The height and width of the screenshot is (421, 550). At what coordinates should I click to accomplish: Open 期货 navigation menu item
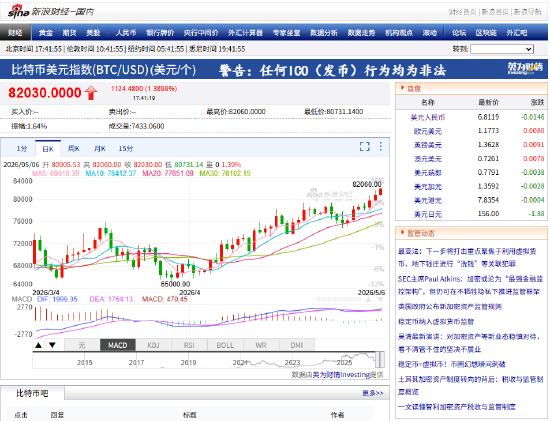(x=69, y=33)
